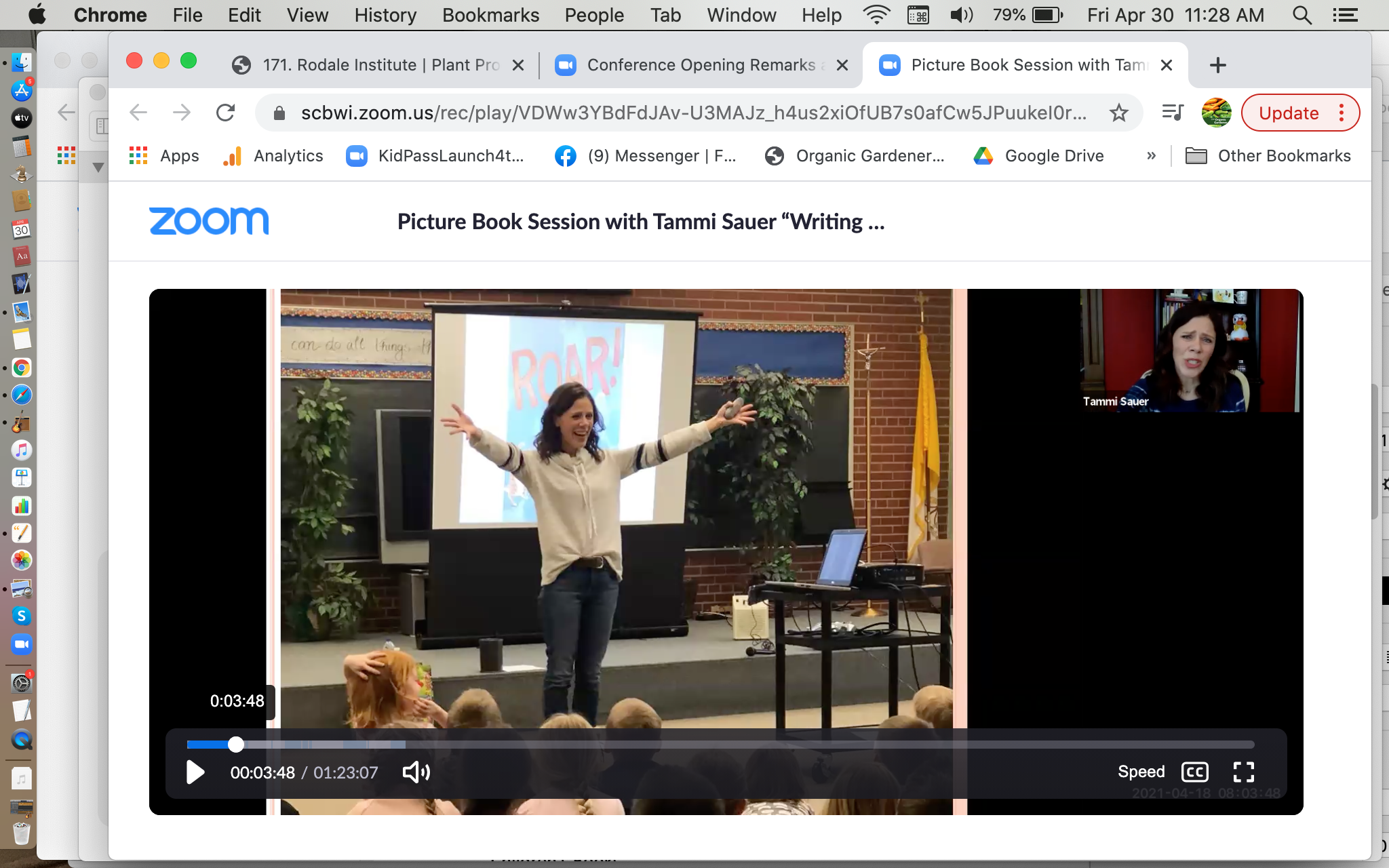Expand hidden bookmarks chevron
Screen dimensions: 1389x868
click(x=1151, y=156)
